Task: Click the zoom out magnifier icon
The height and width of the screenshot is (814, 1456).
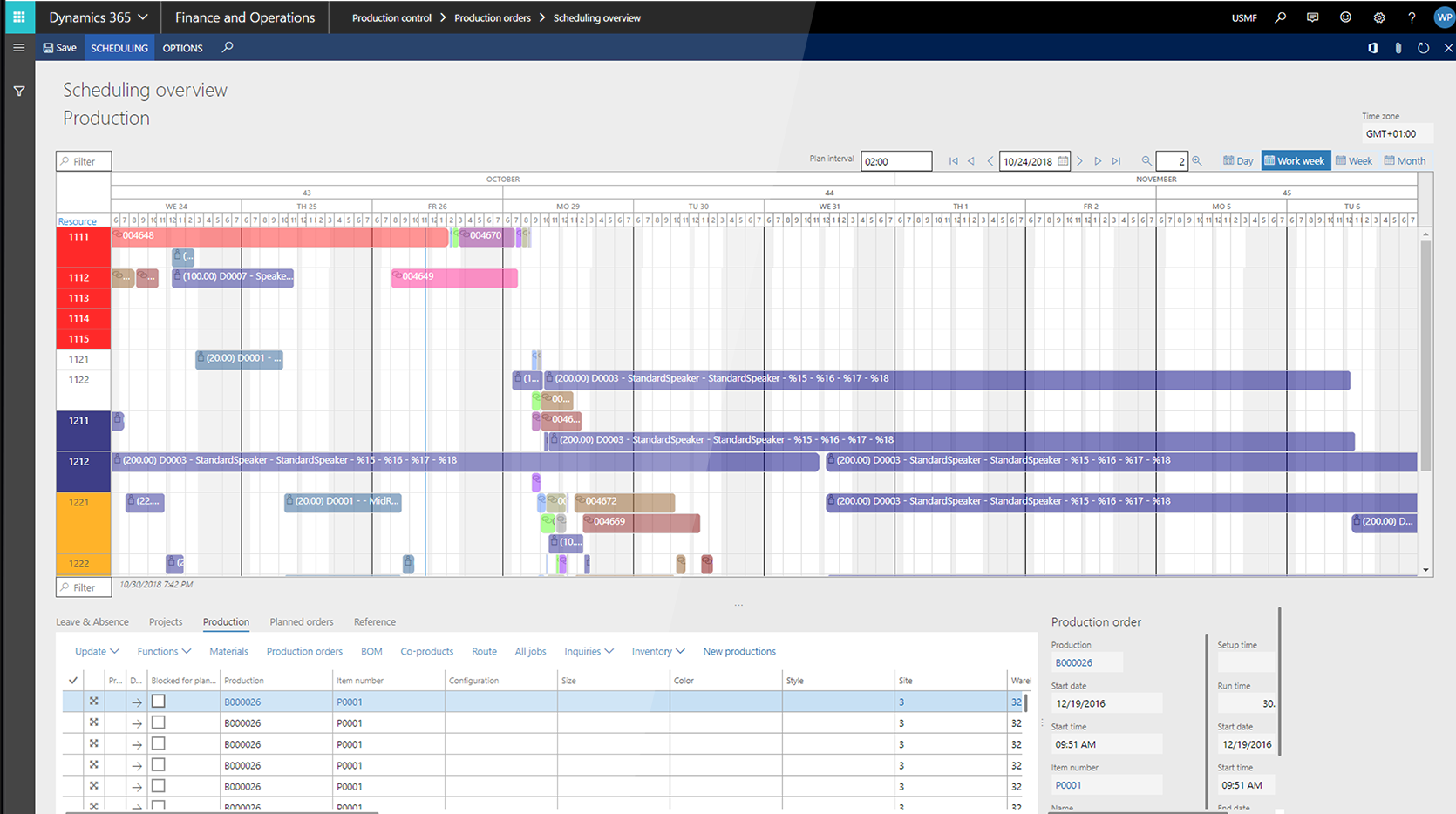Action: pyautogui.click(x=1146, y=160)
